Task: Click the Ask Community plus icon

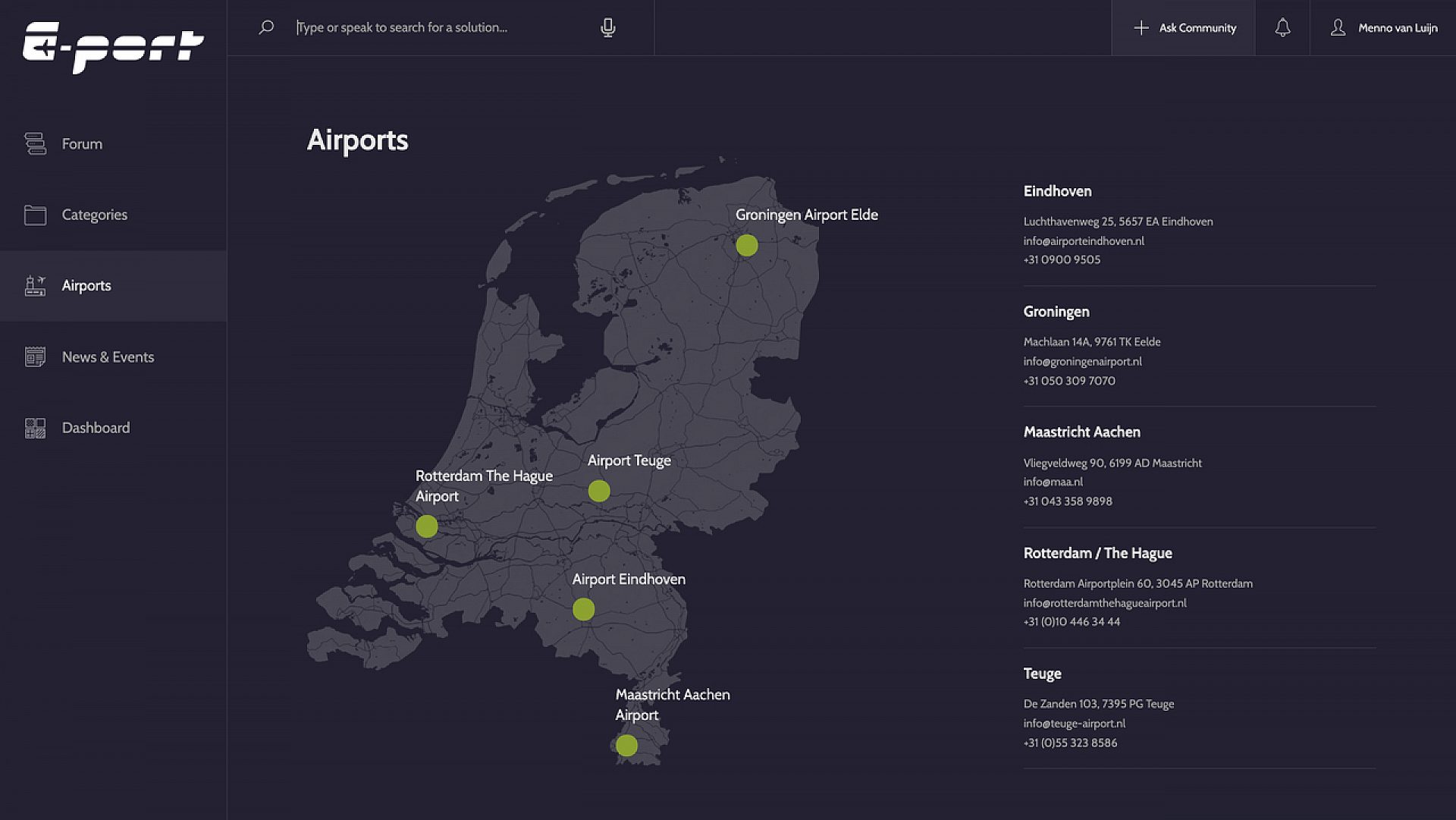Action: [1140, 27]
